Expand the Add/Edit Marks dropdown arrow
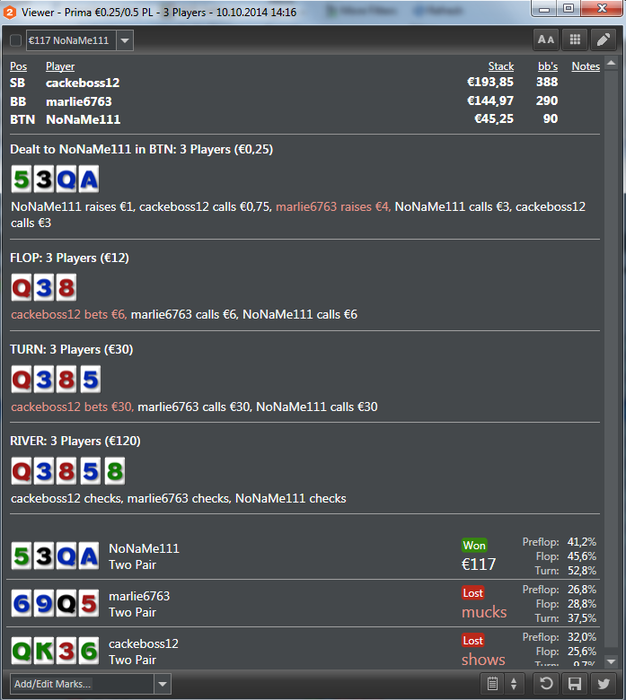Screen dimensions: 626x700 (x=163, y=684)
